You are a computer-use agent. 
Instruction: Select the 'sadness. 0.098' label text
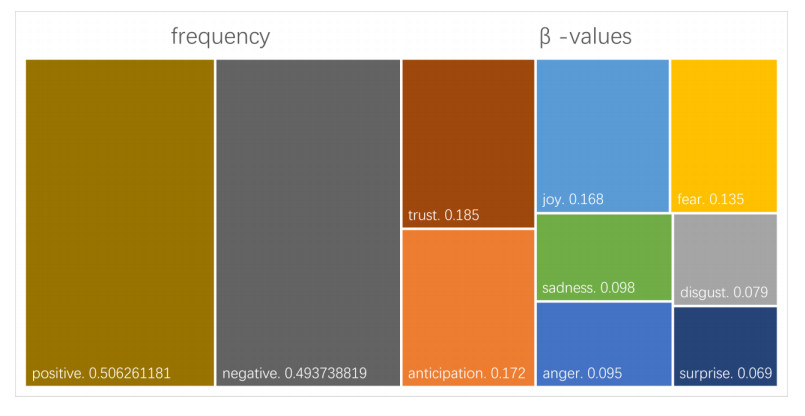point(588,288)
